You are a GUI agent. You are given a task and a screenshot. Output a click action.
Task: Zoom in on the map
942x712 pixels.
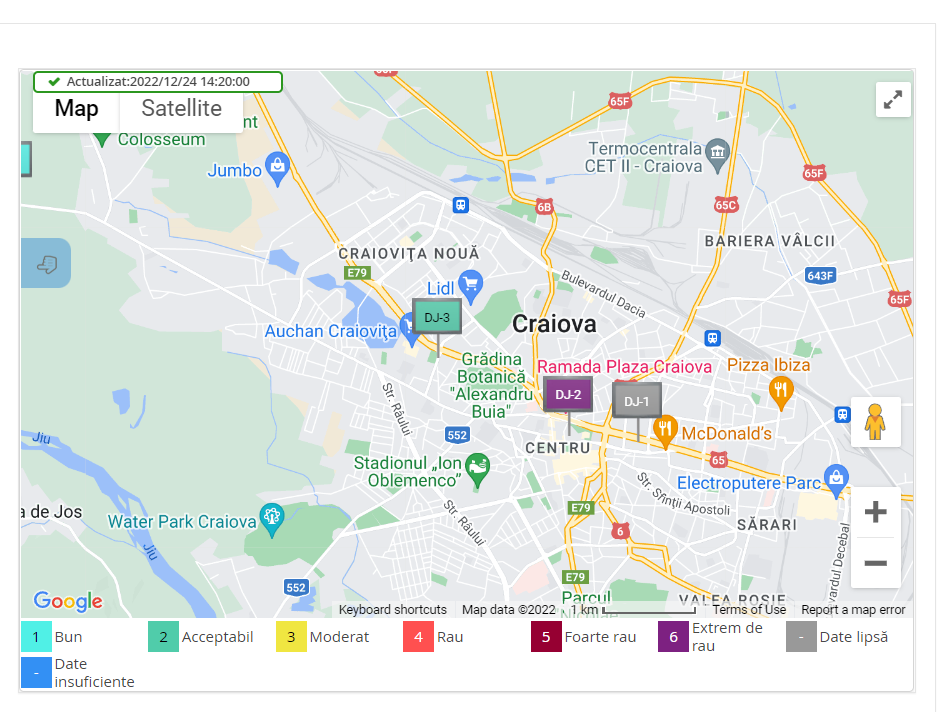875,512
